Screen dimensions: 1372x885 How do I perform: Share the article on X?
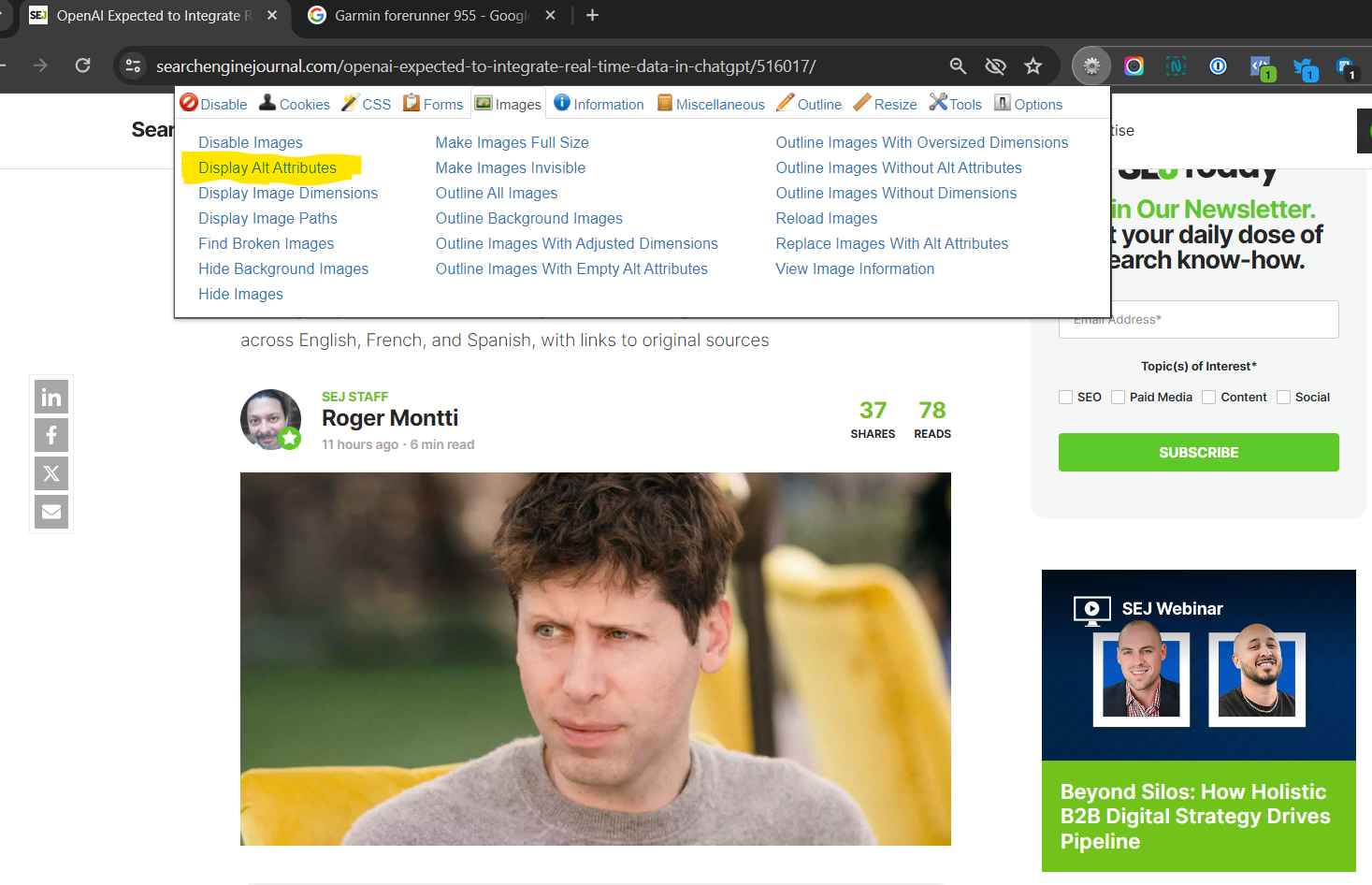click(x=51, y=473)
